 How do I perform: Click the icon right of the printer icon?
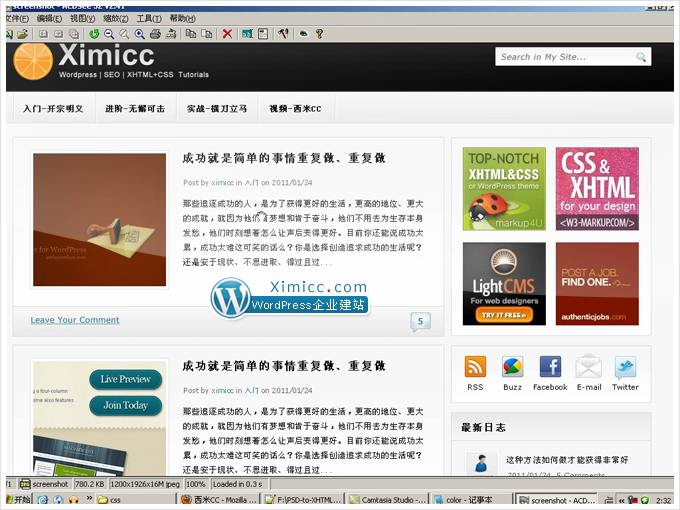coord(171,34)
